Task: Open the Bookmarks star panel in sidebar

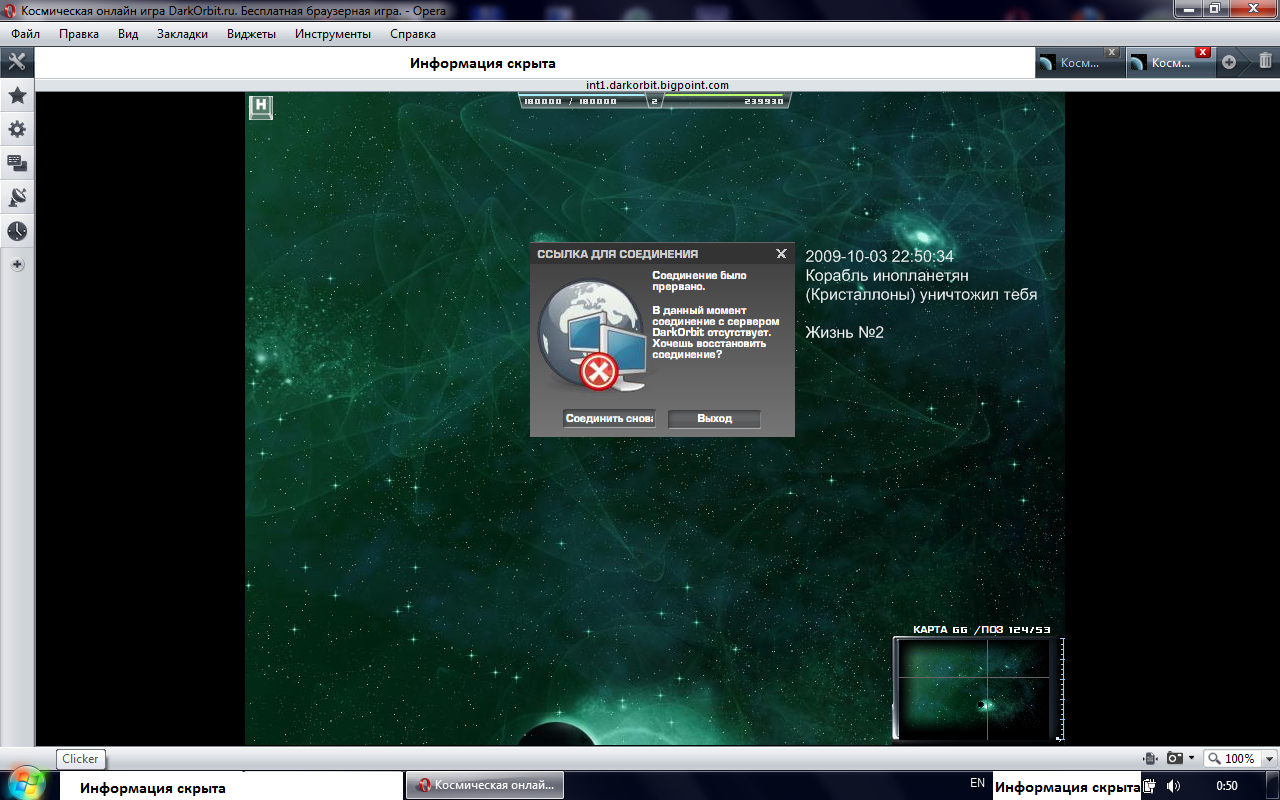Action: [x=17, y=96]
